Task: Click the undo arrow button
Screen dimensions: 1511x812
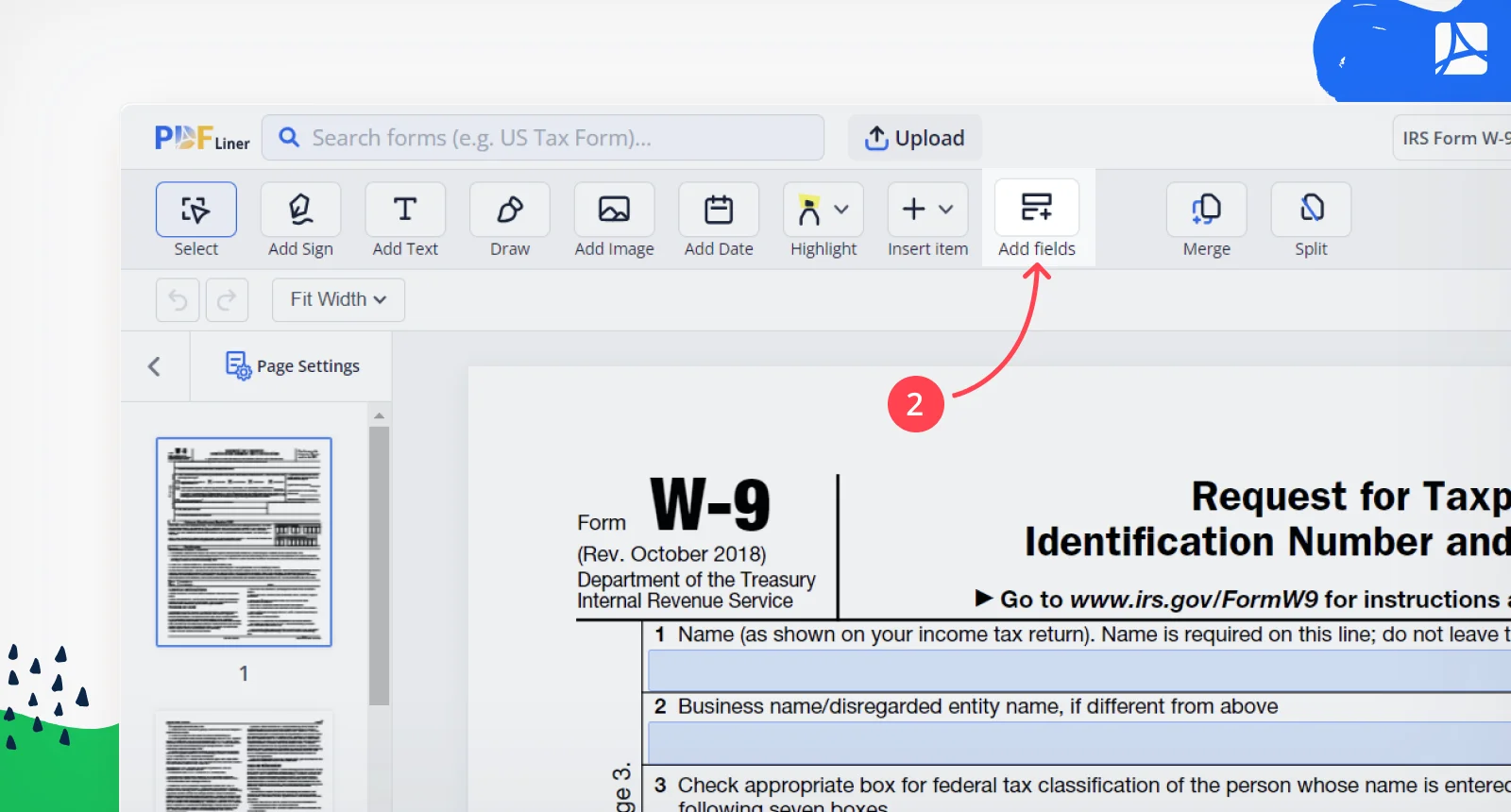Action: pyautogui.click(x=178, y=300)
